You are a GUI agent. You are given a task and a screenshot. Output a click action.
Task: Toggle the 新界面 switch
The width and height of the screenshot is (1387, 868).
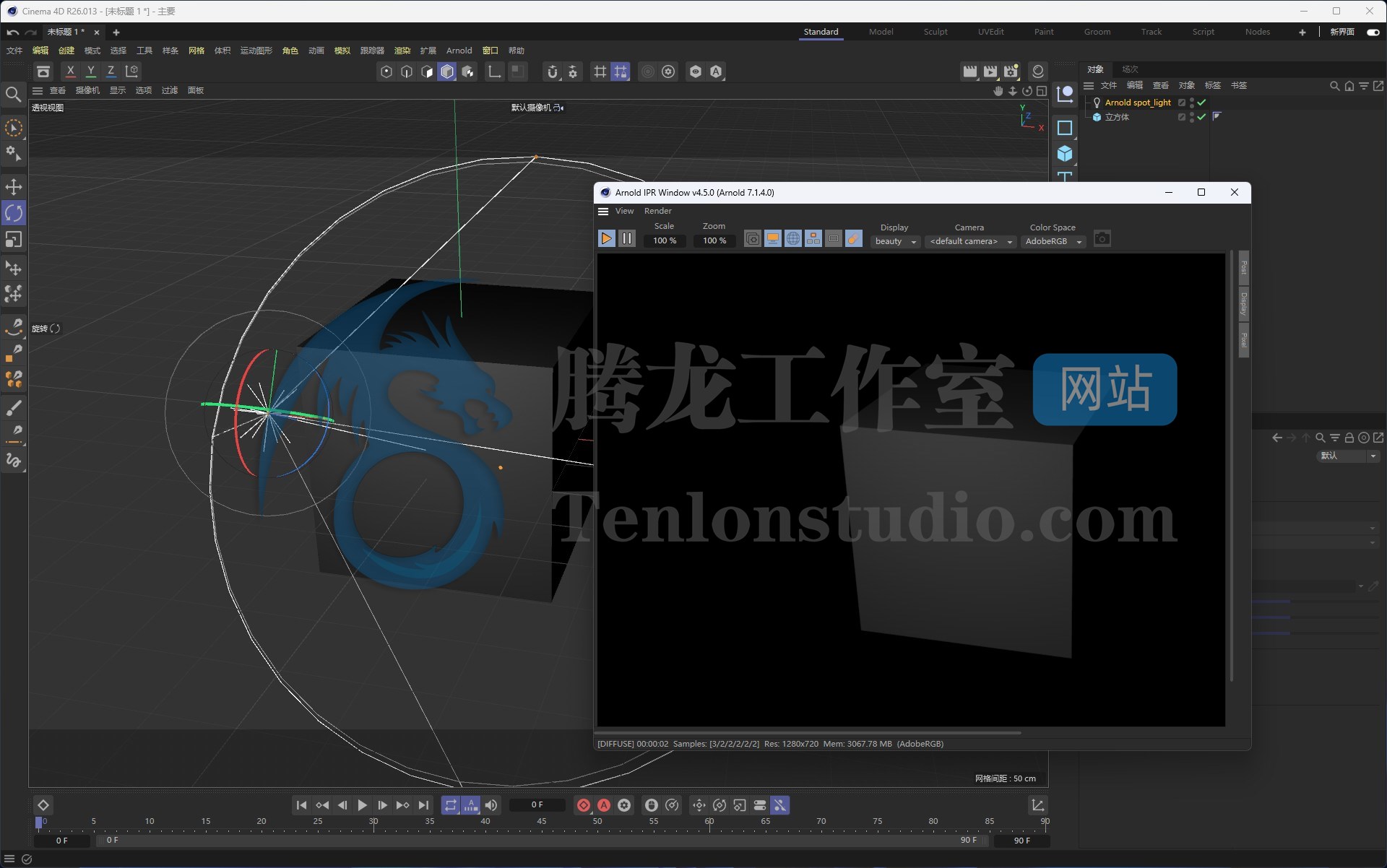pyautogui.click(x=1373, y=32)
